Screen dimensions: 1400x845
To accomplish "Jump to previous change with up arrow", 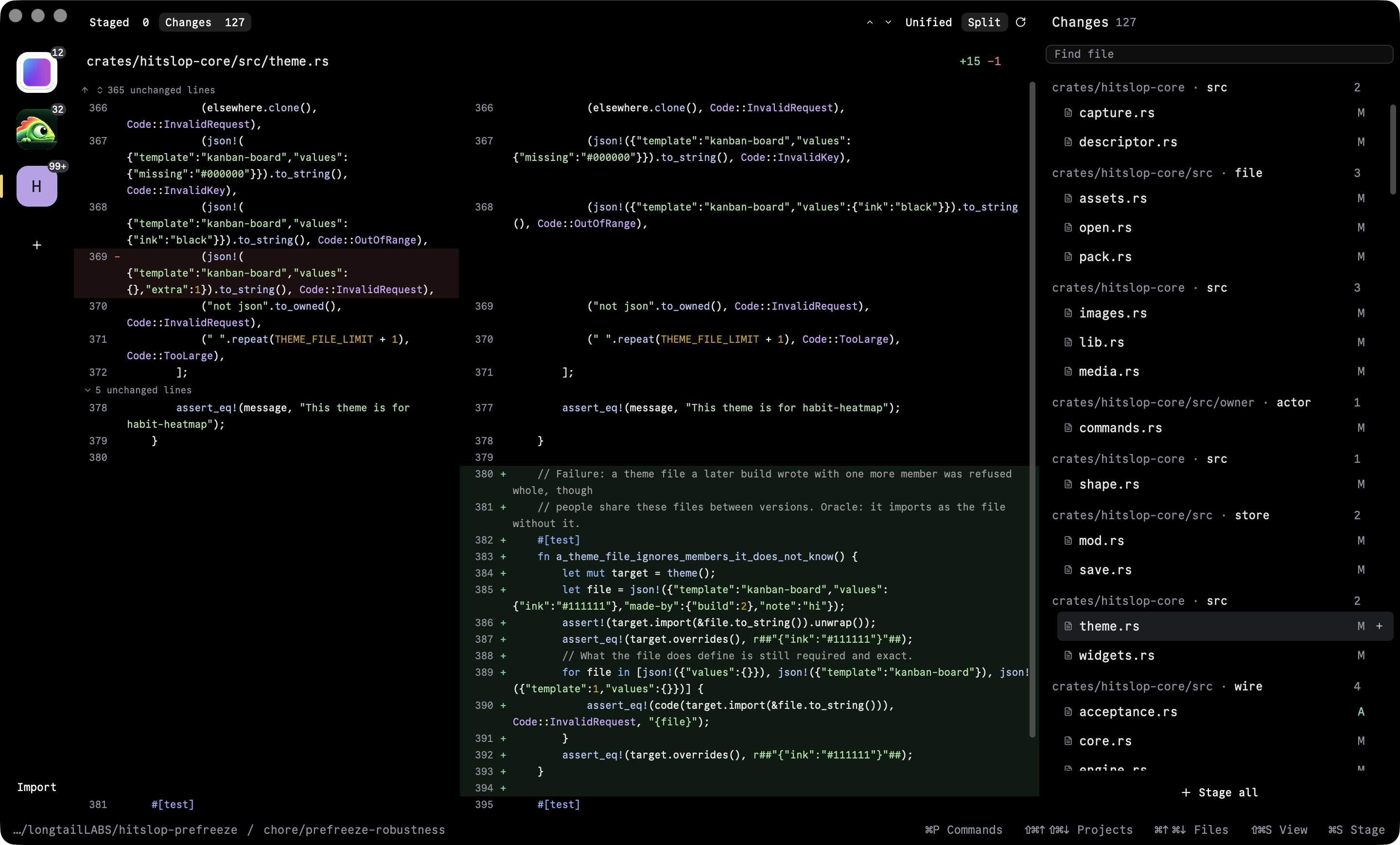I will coord(869,22).
